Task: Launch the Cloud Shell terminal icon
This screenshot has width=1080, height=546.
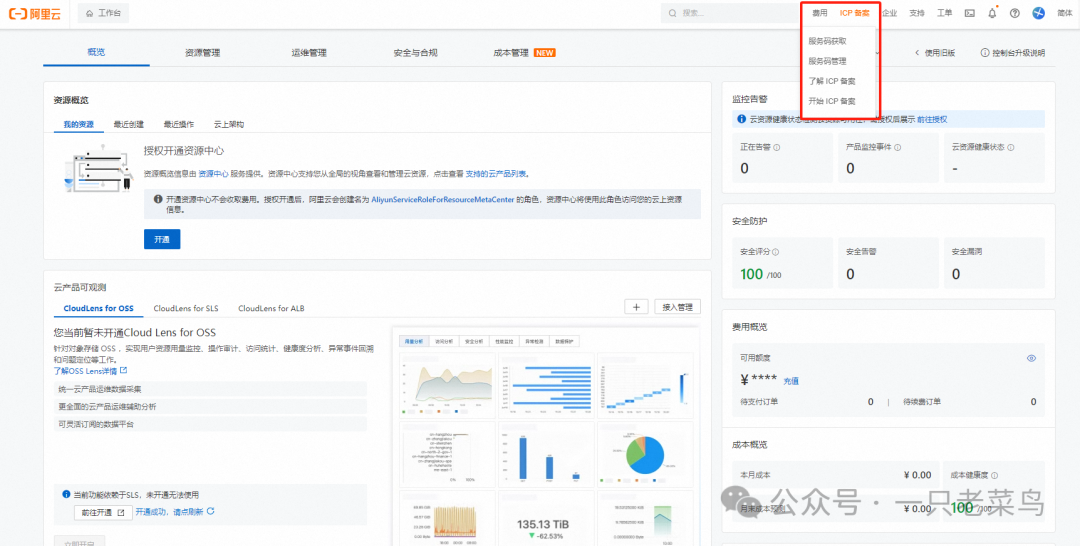Action: pyautogui.click(x=970, y=13)
